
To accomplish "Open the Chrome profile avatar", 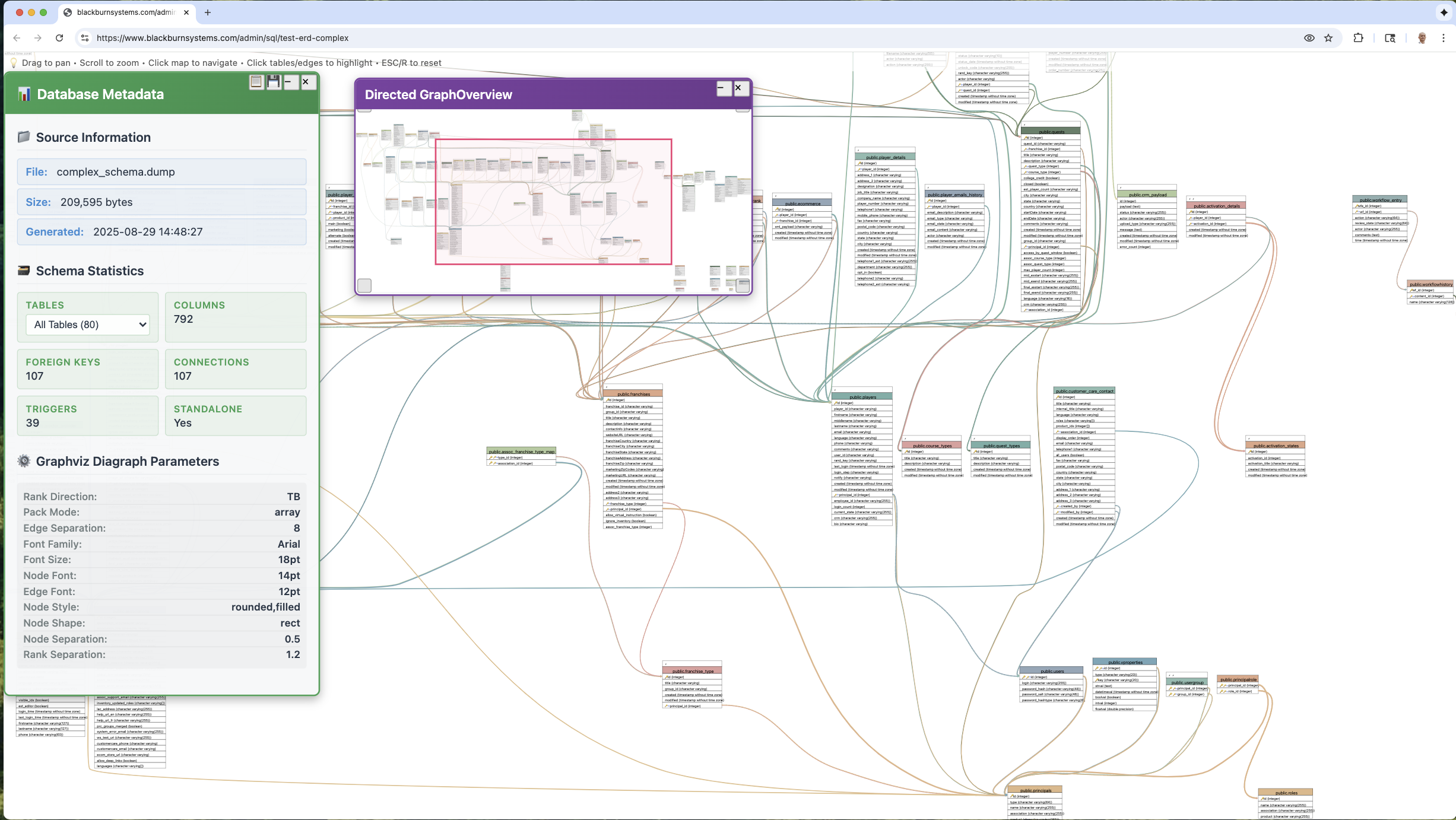I will [x=1422, y=38].
